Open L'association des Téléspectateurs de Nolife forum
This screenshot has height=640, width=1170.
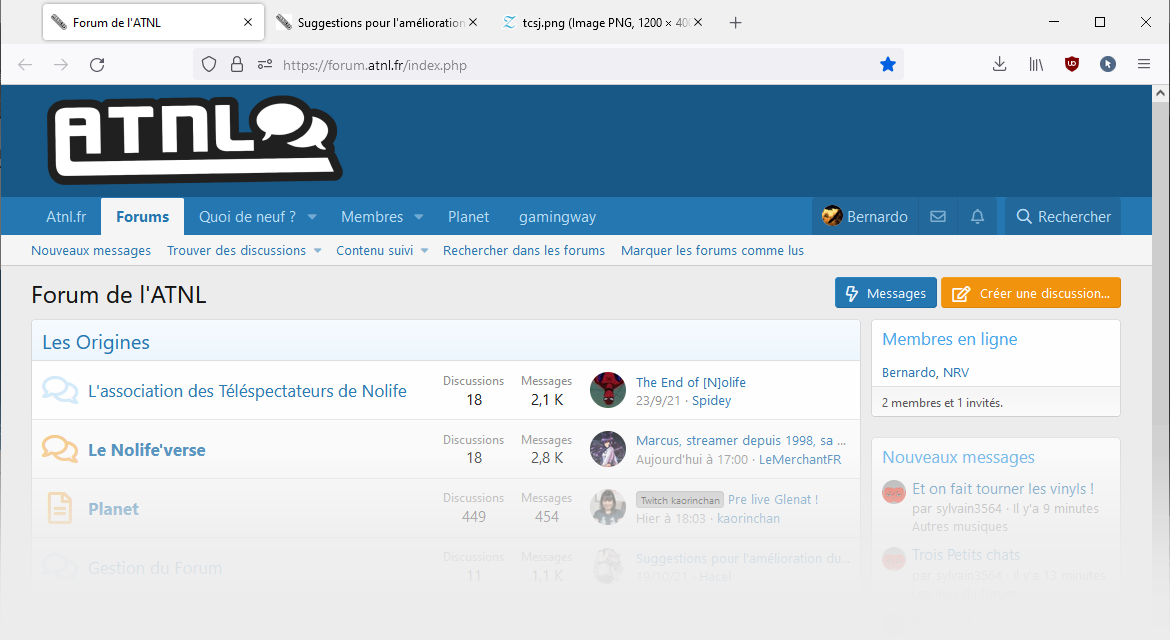pos(247,391)
